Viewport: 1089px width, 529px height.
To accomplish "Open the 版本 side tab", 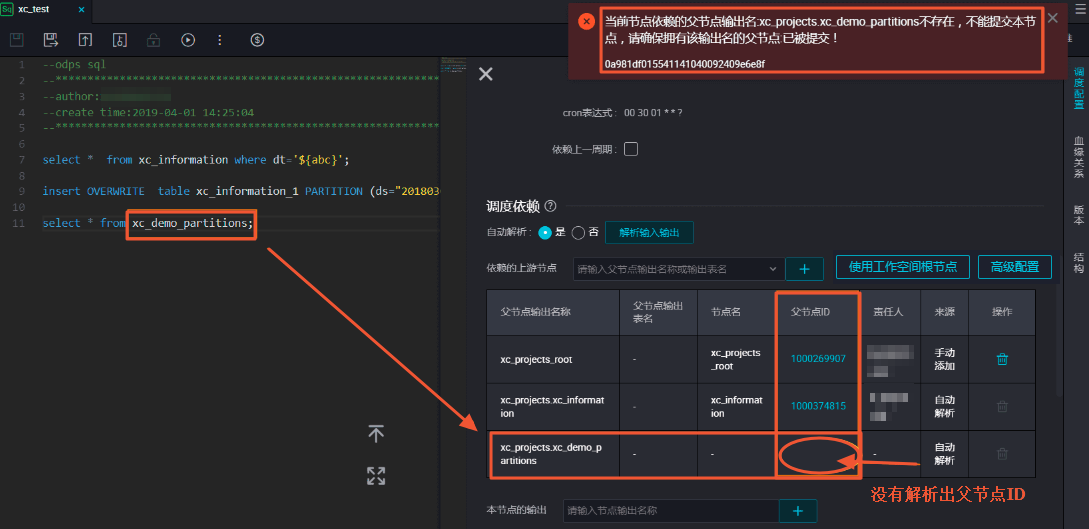I will coord(1079,214).
